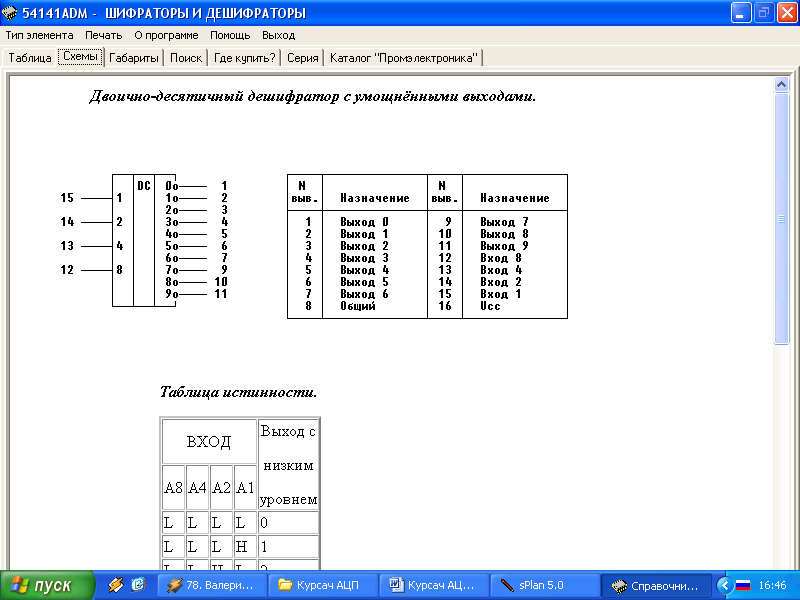Click the H cell in truth table

[245, 547]
